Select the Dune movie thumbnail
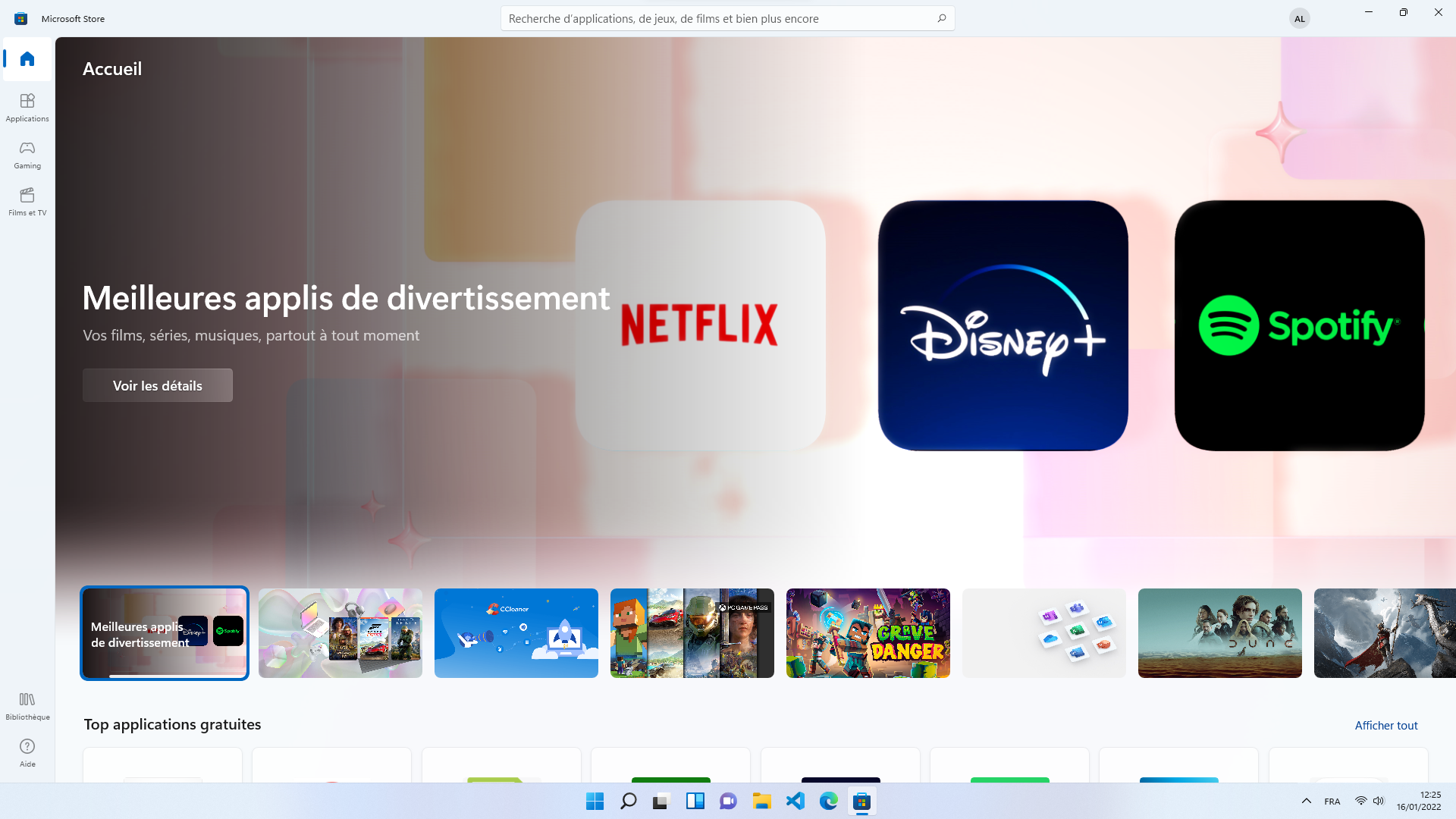This screenshot has width=1456, height=819. [x=1220, y=633]
